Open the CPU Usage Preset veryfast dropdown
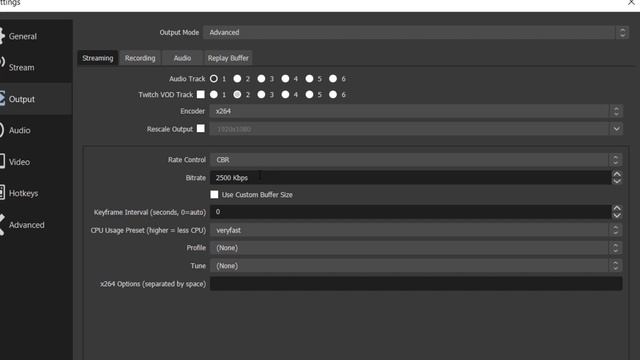This screenshot has height=360, width=640. tap(416, 230)
